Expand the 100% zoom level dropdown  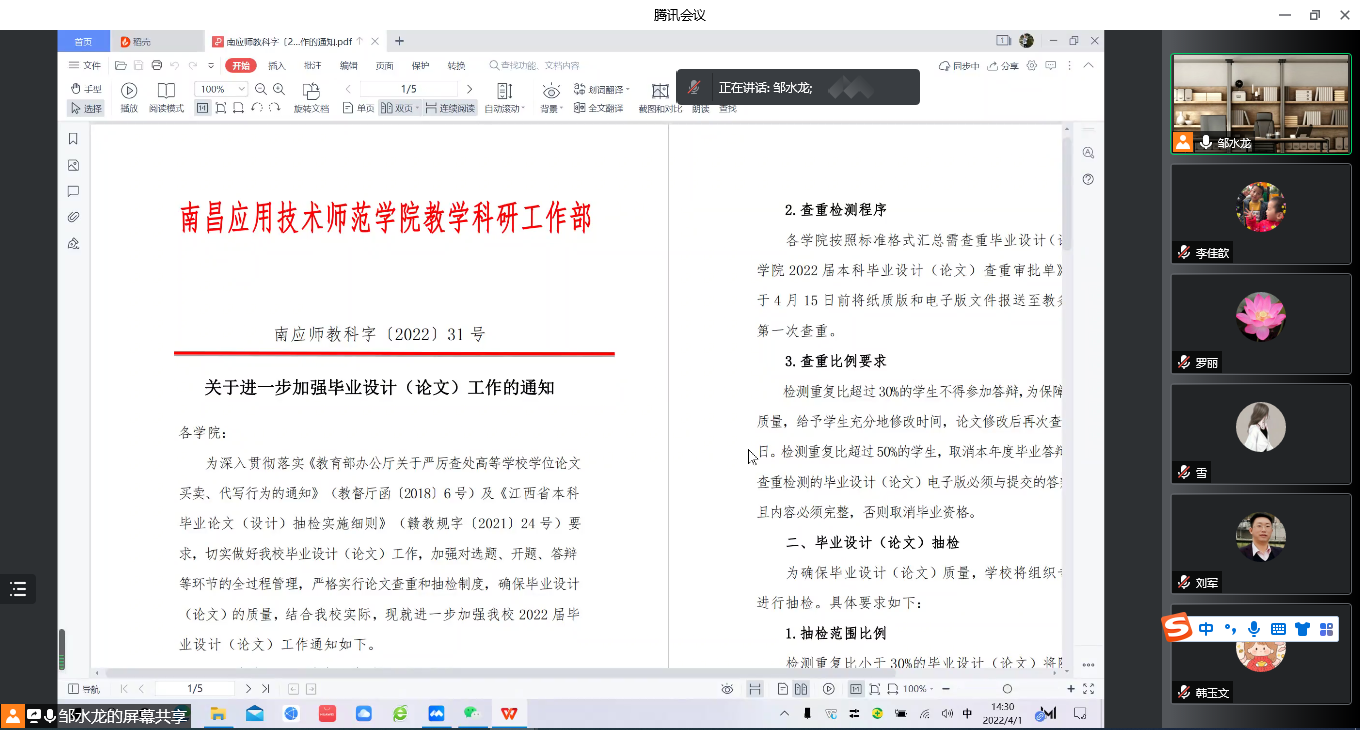pos(241,89)
